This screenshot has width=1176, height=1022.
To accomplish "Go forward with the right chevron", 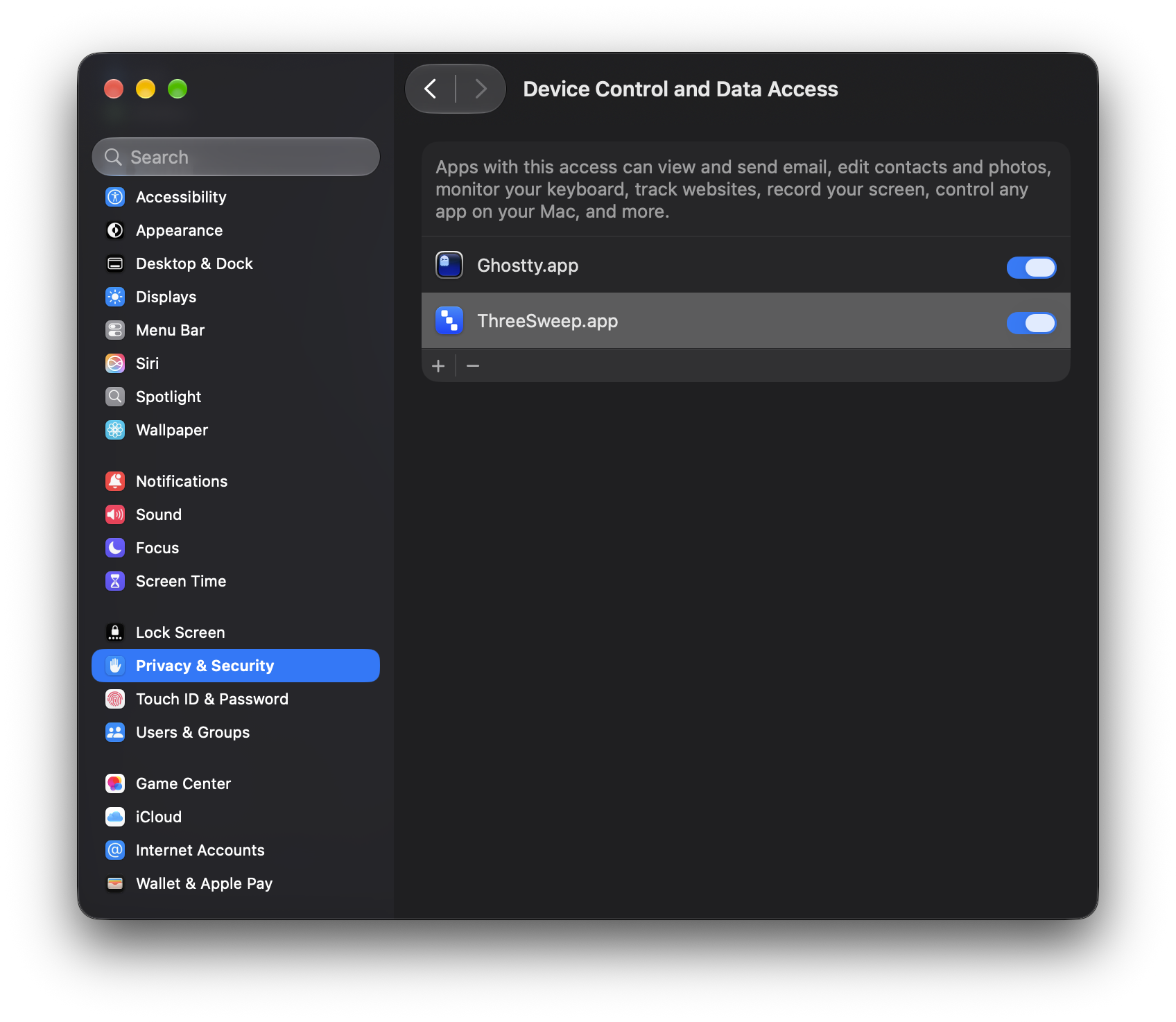I will 480,89.
